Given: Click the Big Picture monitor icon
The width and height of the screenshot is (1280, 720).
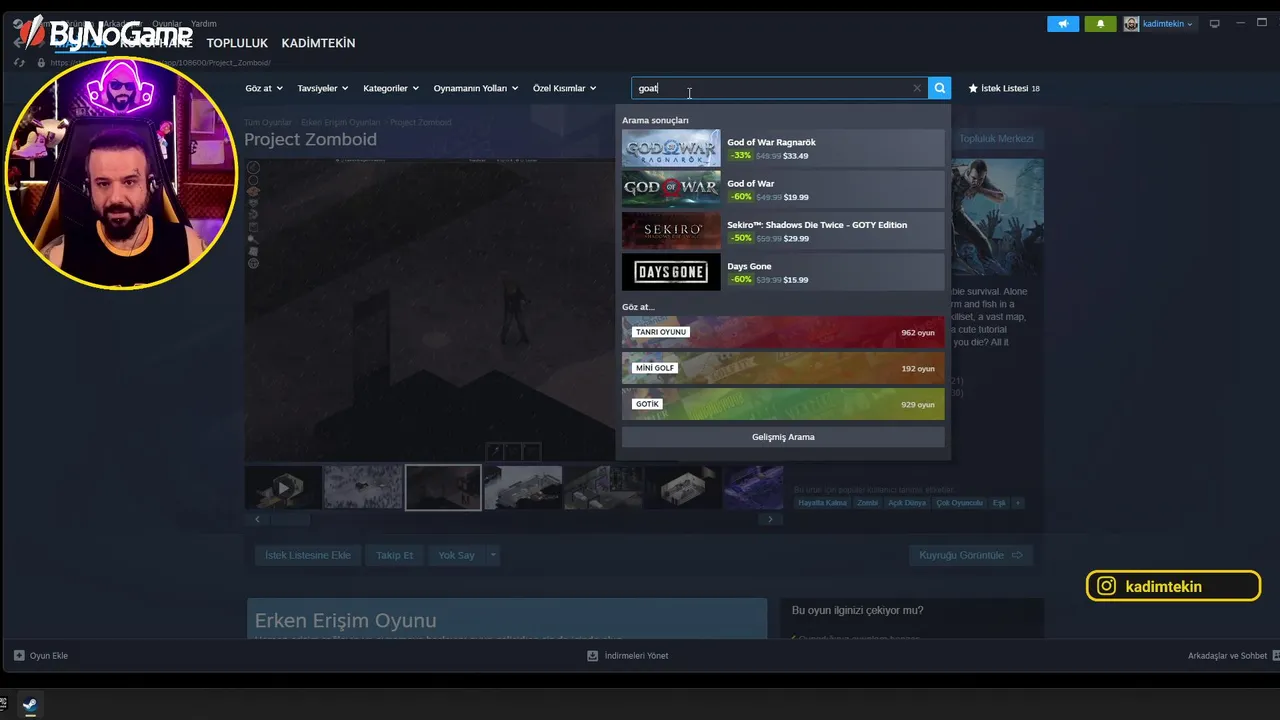Looking at the screenshot, I should (x=1215, y=24).
